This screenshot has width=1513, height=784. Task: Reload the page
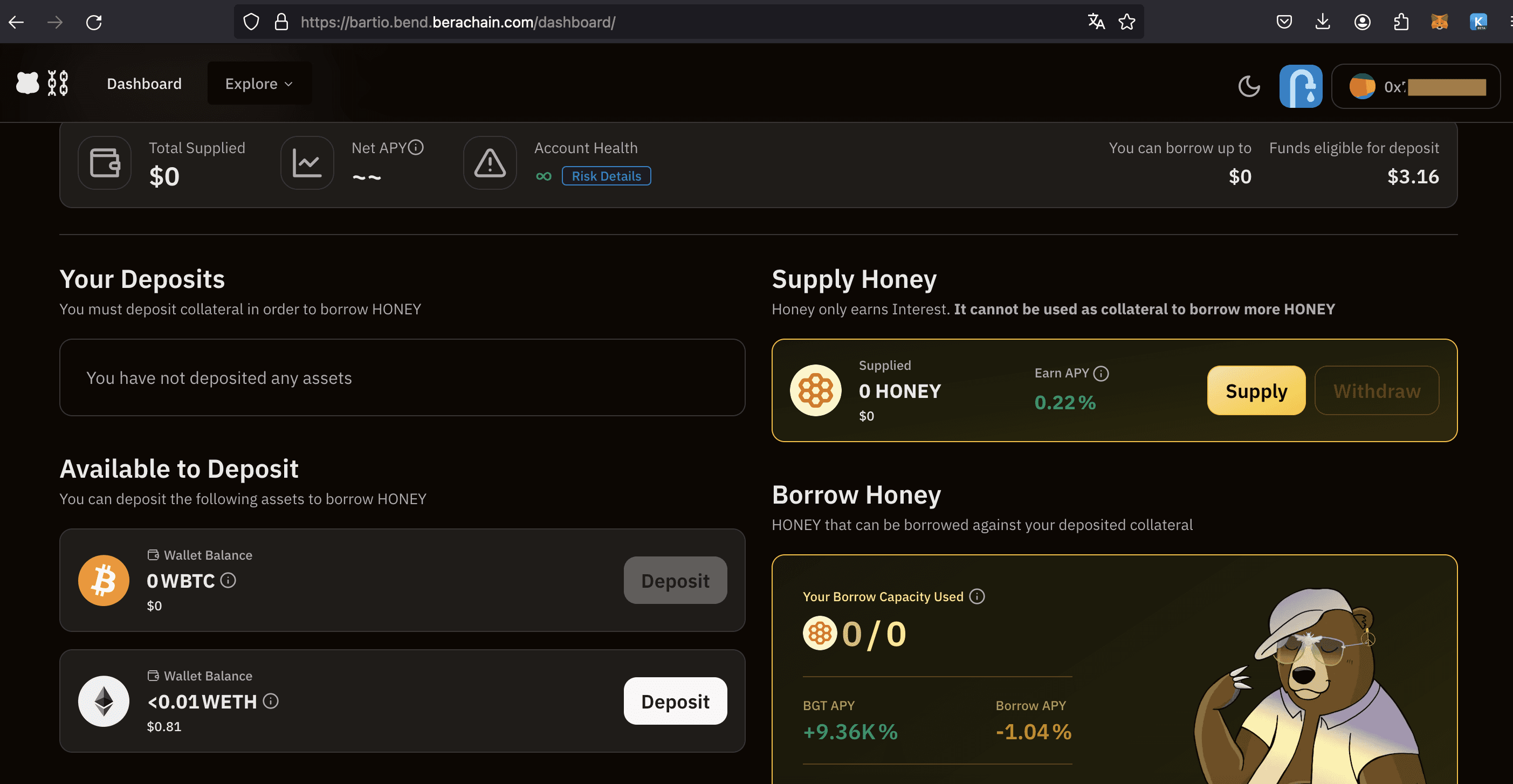94,22
